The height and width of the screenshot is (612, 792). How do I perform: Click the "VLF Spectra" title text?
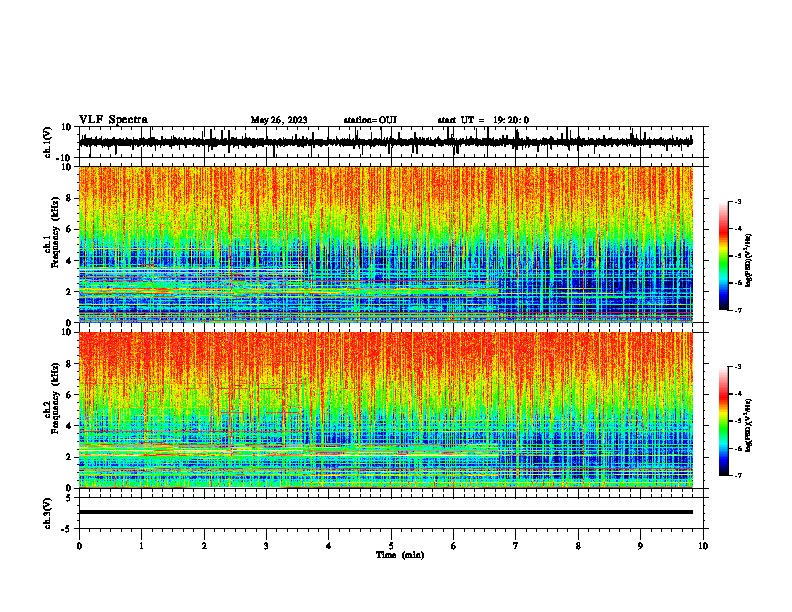pos(113,120)
